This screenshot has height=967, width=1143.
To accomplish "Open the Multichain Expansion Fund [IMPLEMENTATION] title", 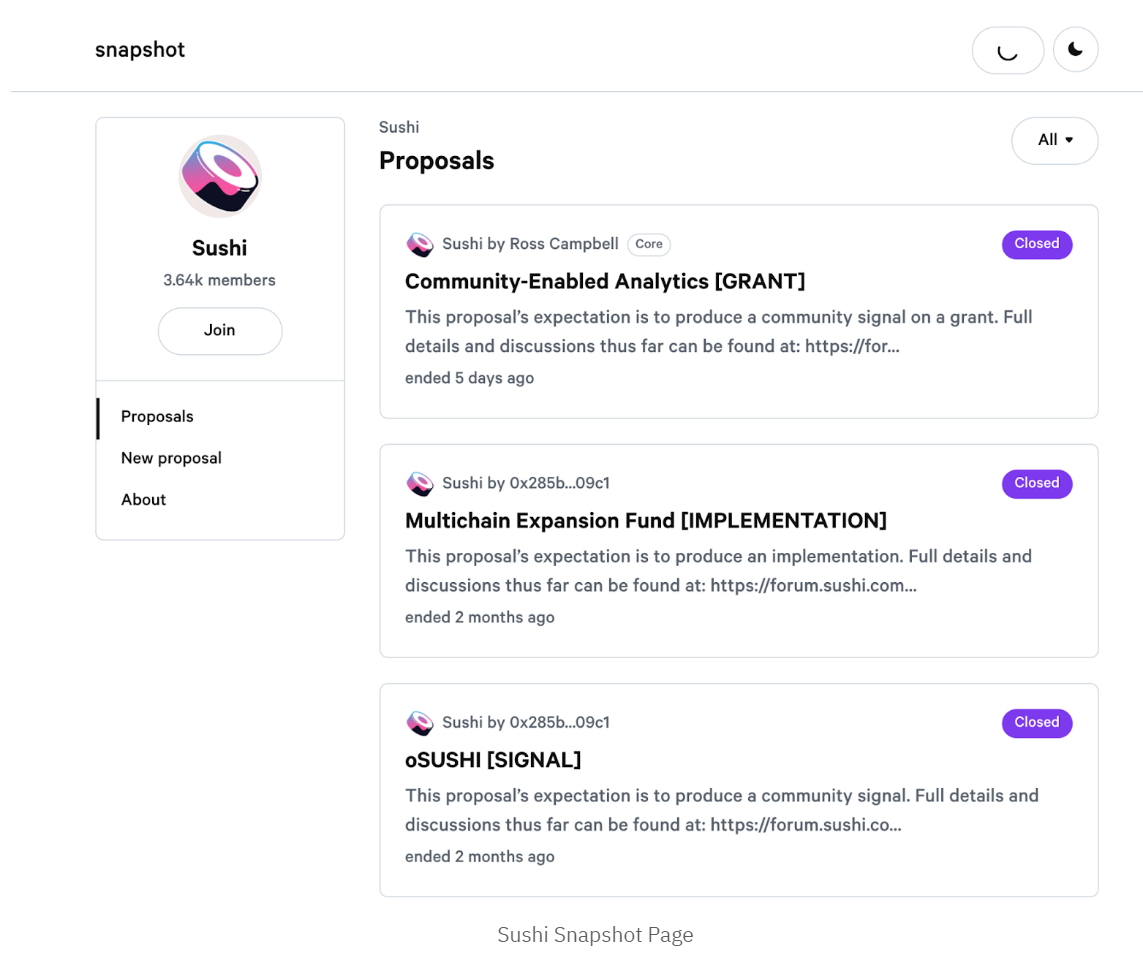I will coord(646,520).
